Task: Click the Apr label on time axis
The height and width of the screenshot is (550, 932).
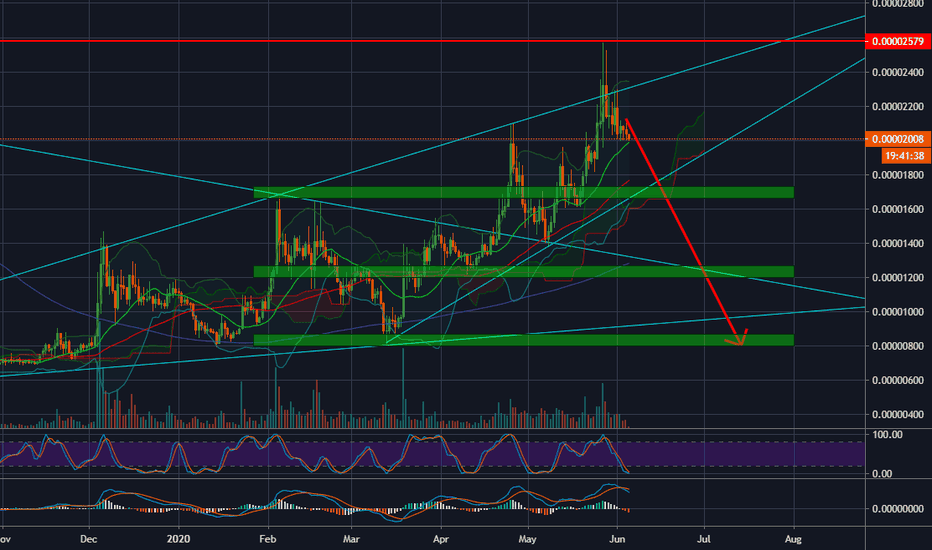Action: pos(441,539)
